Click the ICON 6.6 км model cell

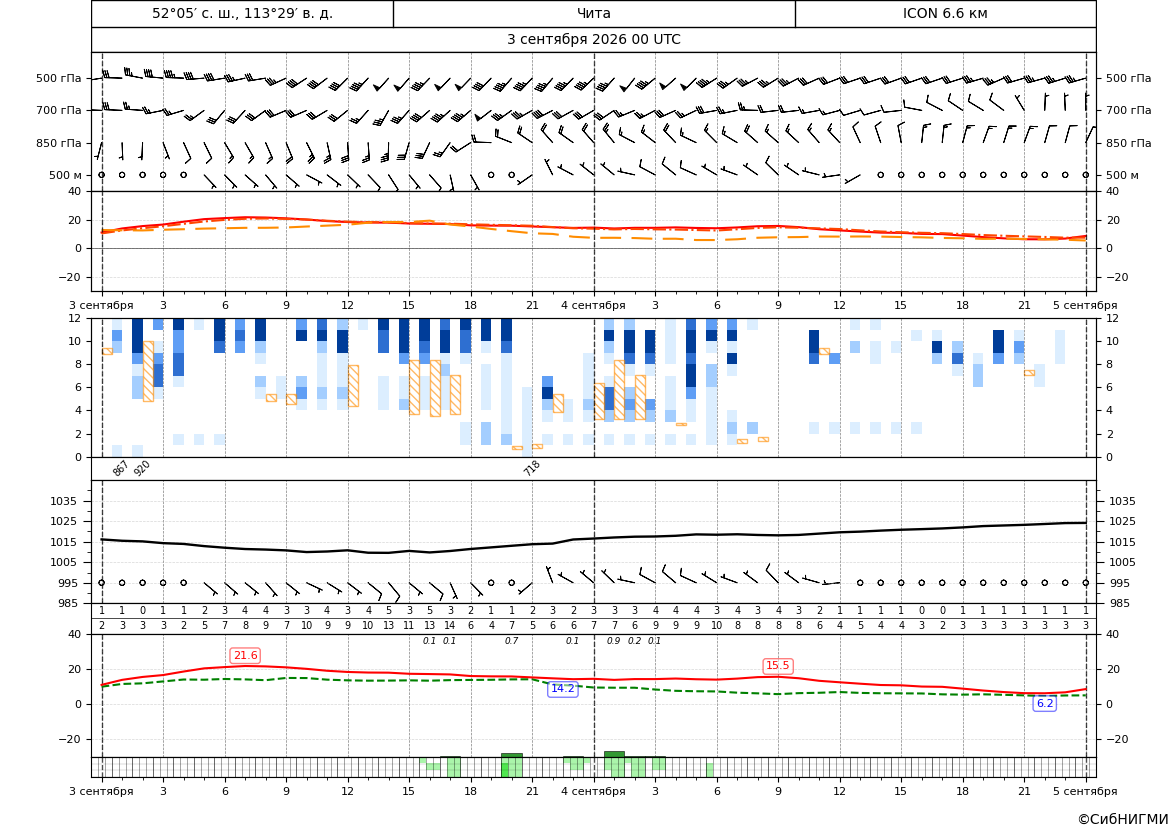point(945,13)
